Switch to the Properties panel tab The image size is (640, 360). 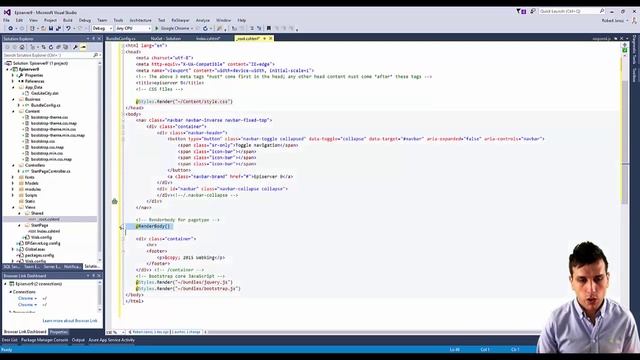pos(59,332)
